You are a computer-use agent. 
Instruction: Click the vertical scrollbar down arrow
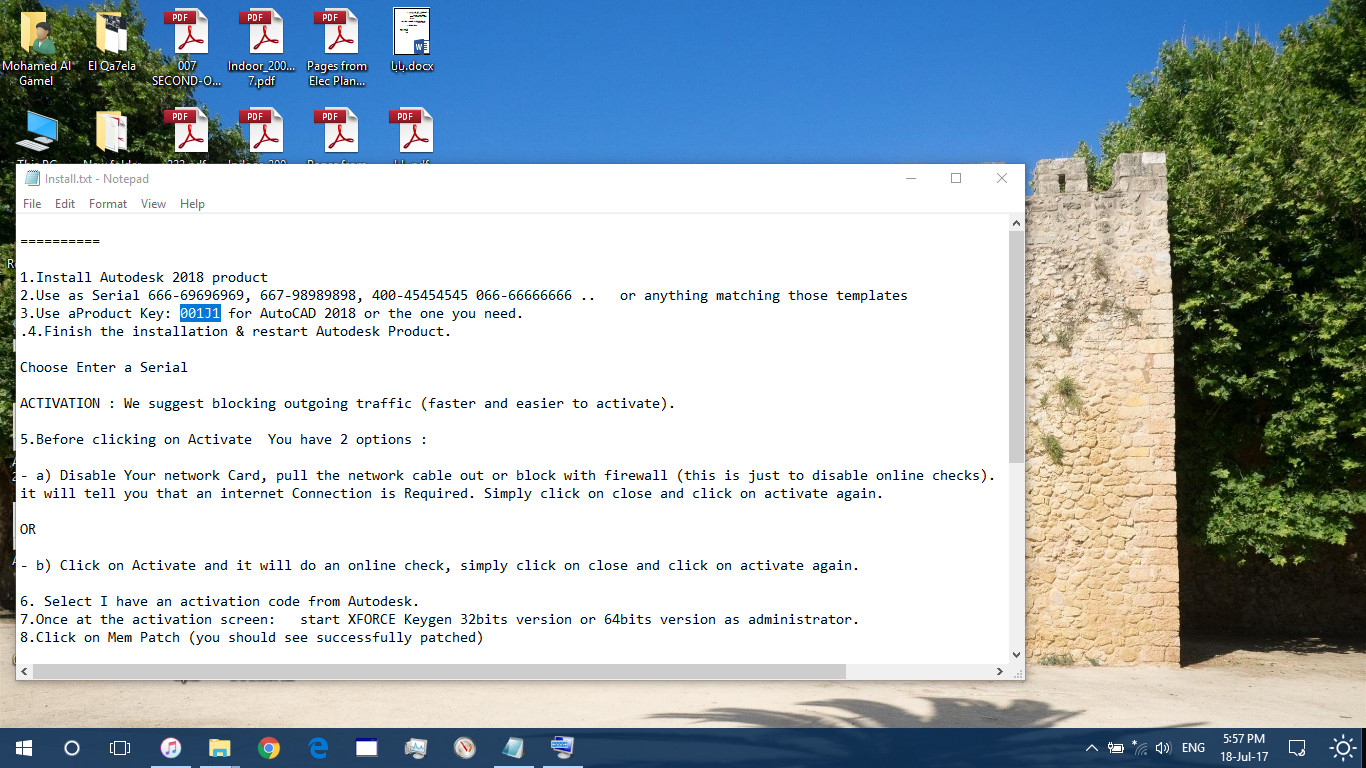click(1016, 654)
